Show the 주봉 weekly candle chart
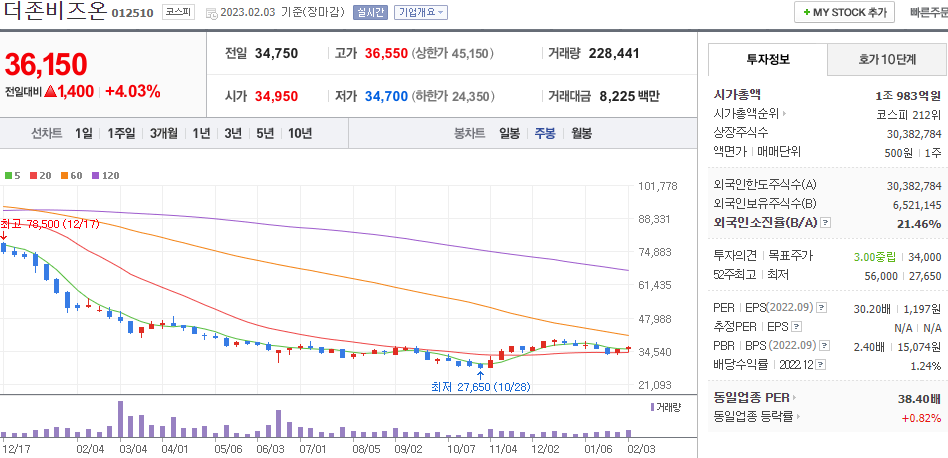The width and height of the screenshot is (948, 458). [545, 134]
